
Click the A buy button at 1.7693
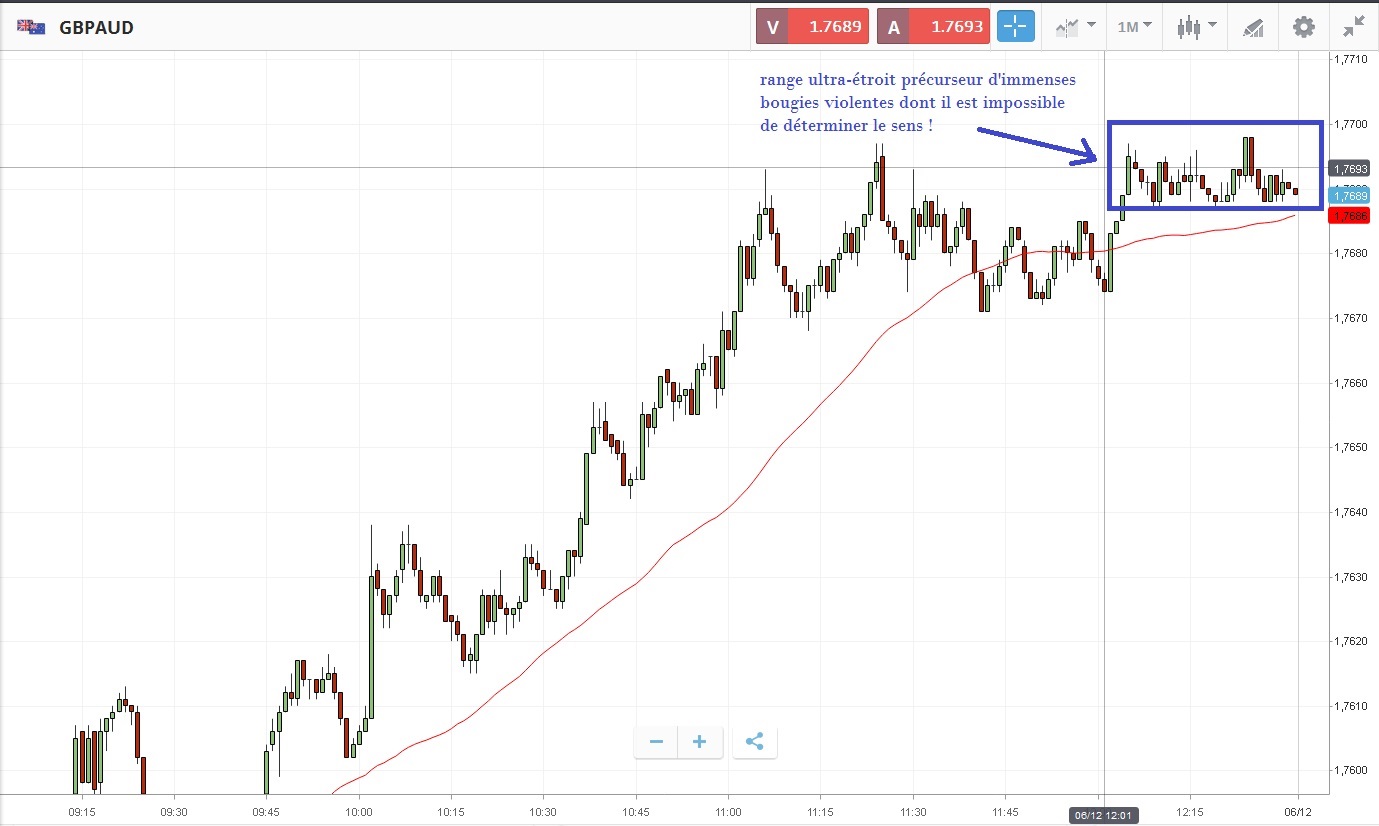(x=932, y=27)
